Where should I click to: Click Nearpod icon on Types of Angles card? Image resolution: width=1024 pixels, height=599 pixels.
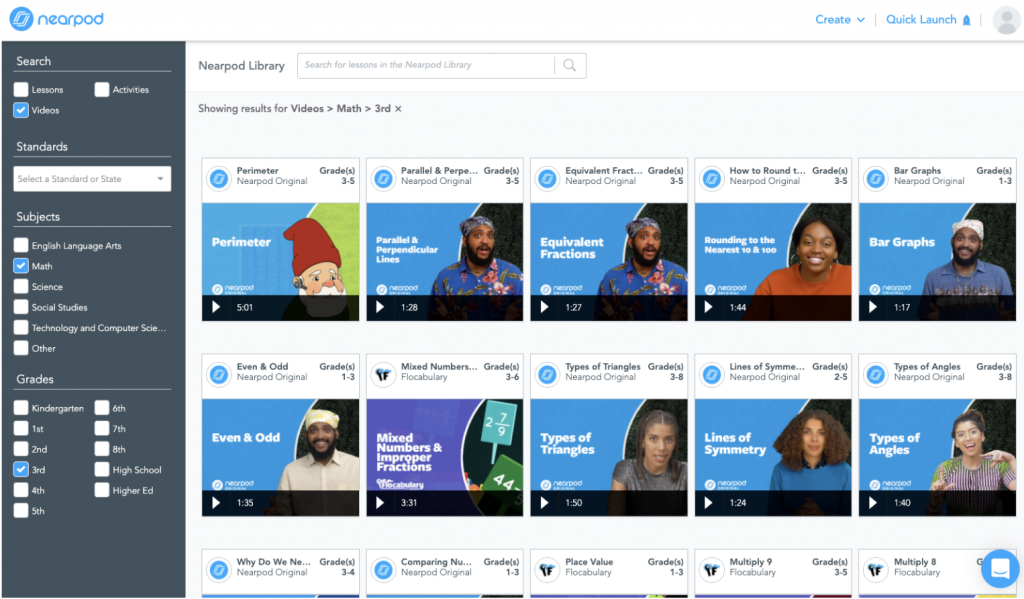[x=876, y=374]
